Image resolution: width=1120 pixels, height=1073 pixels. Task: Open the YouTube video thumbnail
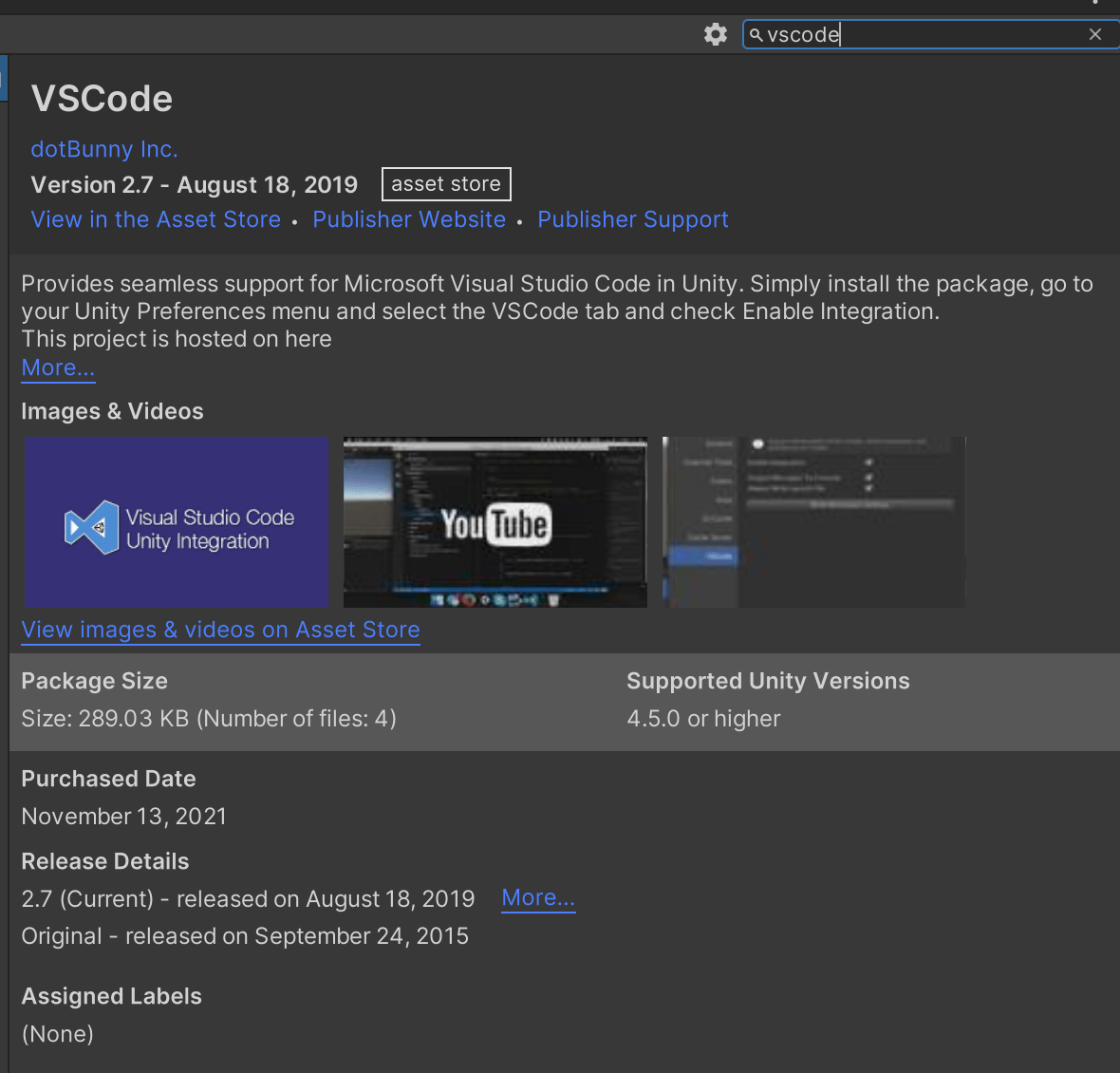point(495,522)
